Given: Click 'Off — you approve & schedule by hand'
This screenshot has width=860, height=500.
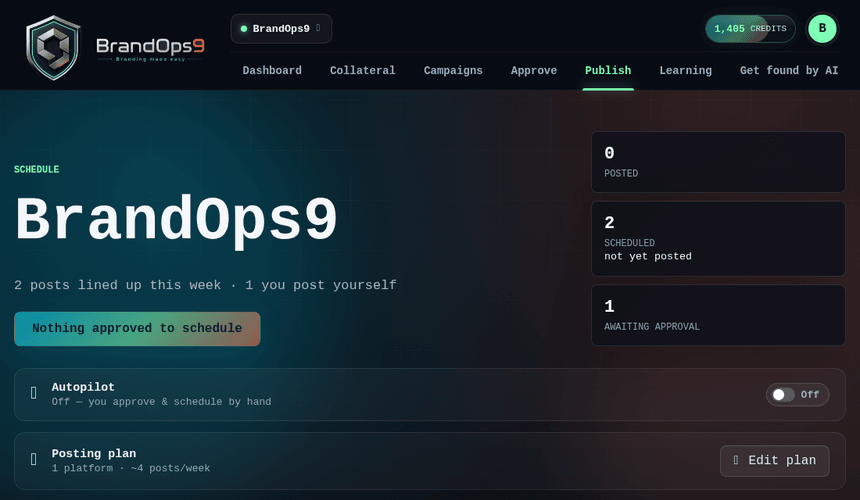Looking at the screenshot, I should click(161, 402).
